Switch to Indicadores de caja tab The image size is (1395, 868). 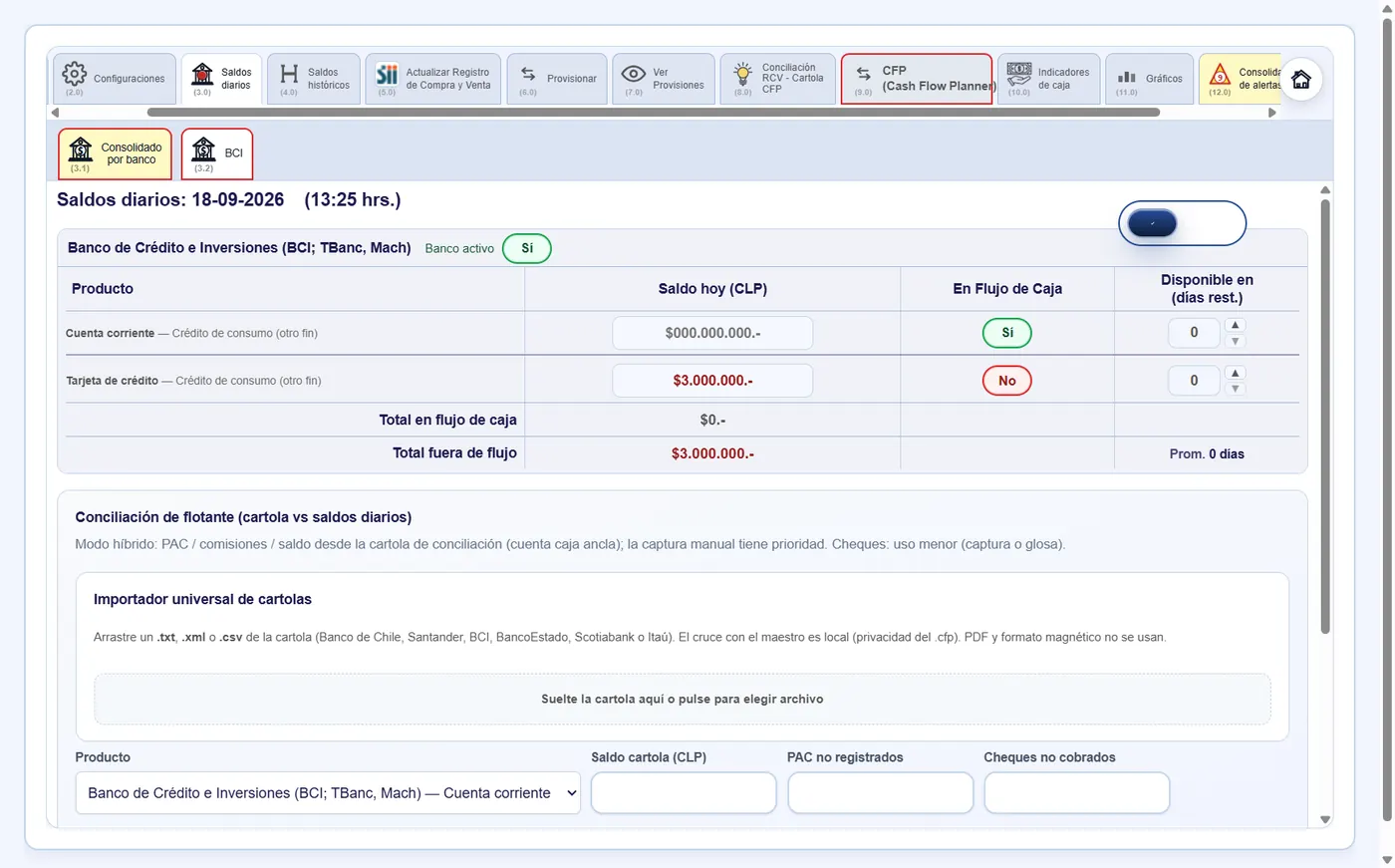(1049, 79)
